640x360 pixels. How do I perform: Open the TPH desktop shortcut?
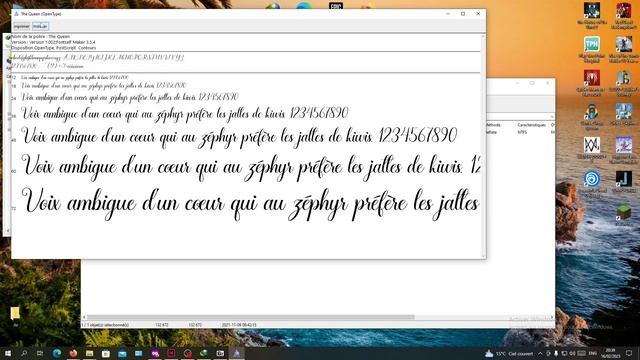[x=591, y=50]
